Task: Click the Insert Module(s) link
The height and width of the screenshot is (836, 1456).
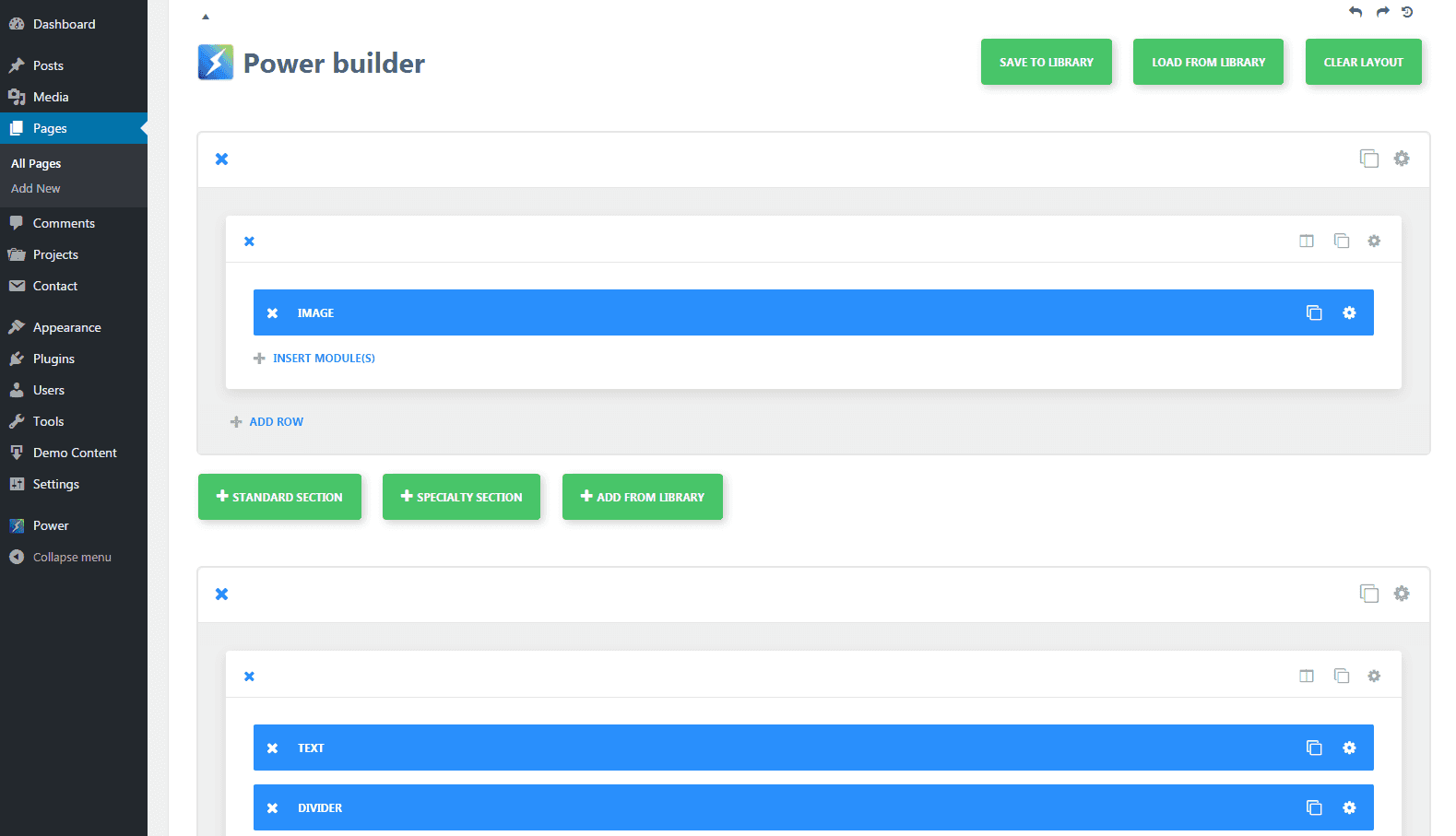Action: click(323, 359)
